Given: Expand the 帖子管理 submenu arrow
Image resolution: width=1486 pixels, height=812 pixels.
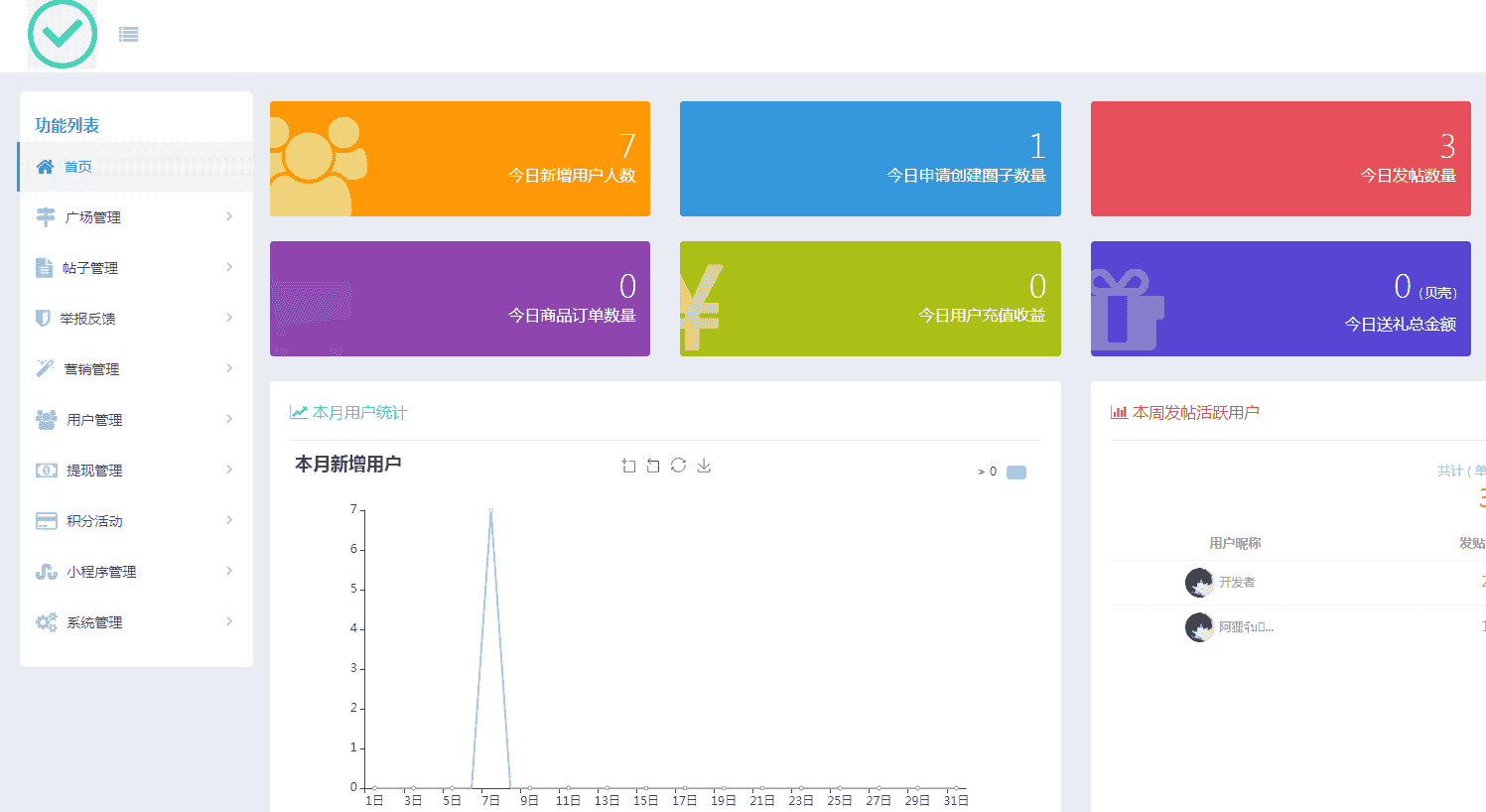Looking at the screenshot, I should click(x=229, y=267).
